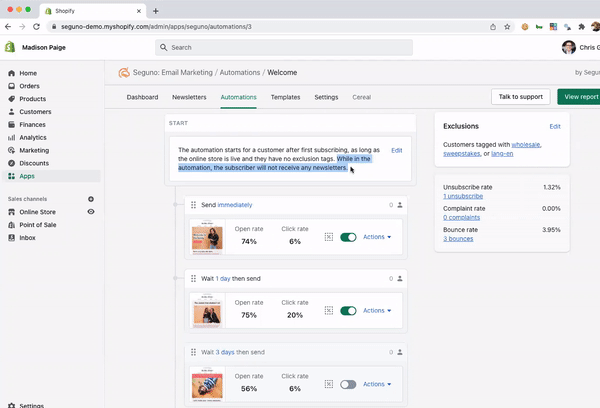Switch to the Newsletters tab
Screen dimensions: 600x408
click(189, 97)
